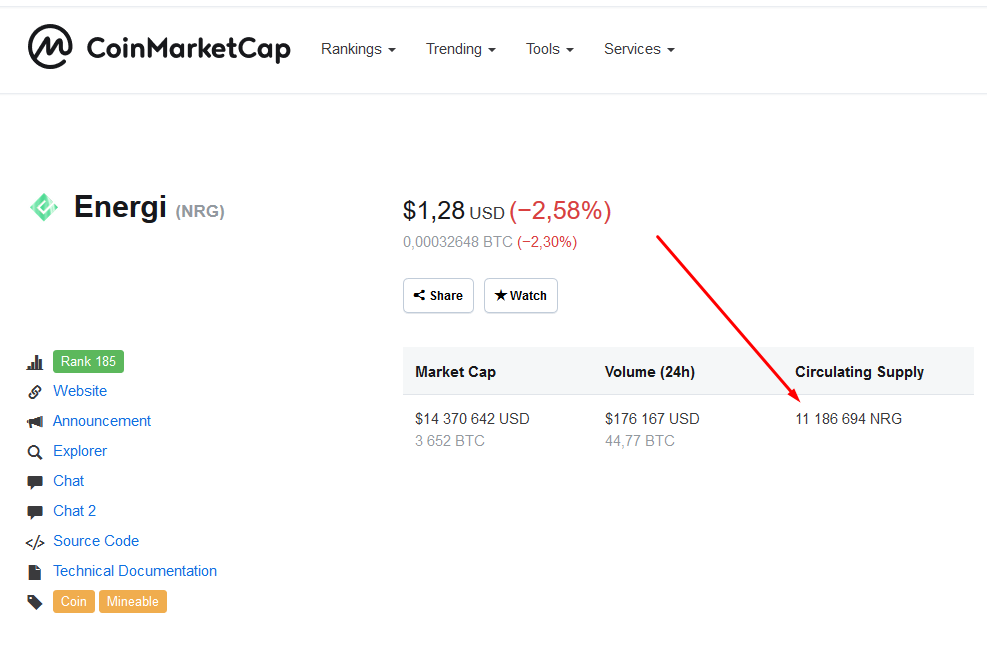Viewport: 987px width, 649px height.
Task: Click the Share button
Action: tap(438, 295)
